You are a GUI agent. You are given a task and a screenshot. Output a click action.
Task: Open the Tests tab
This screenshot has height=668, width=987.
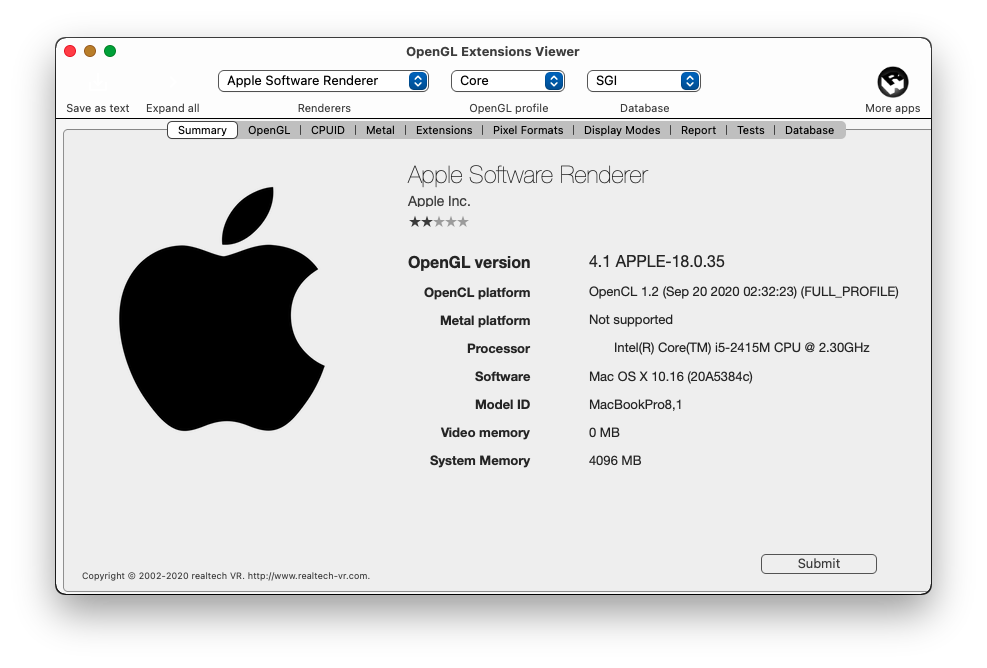[750, 130]
